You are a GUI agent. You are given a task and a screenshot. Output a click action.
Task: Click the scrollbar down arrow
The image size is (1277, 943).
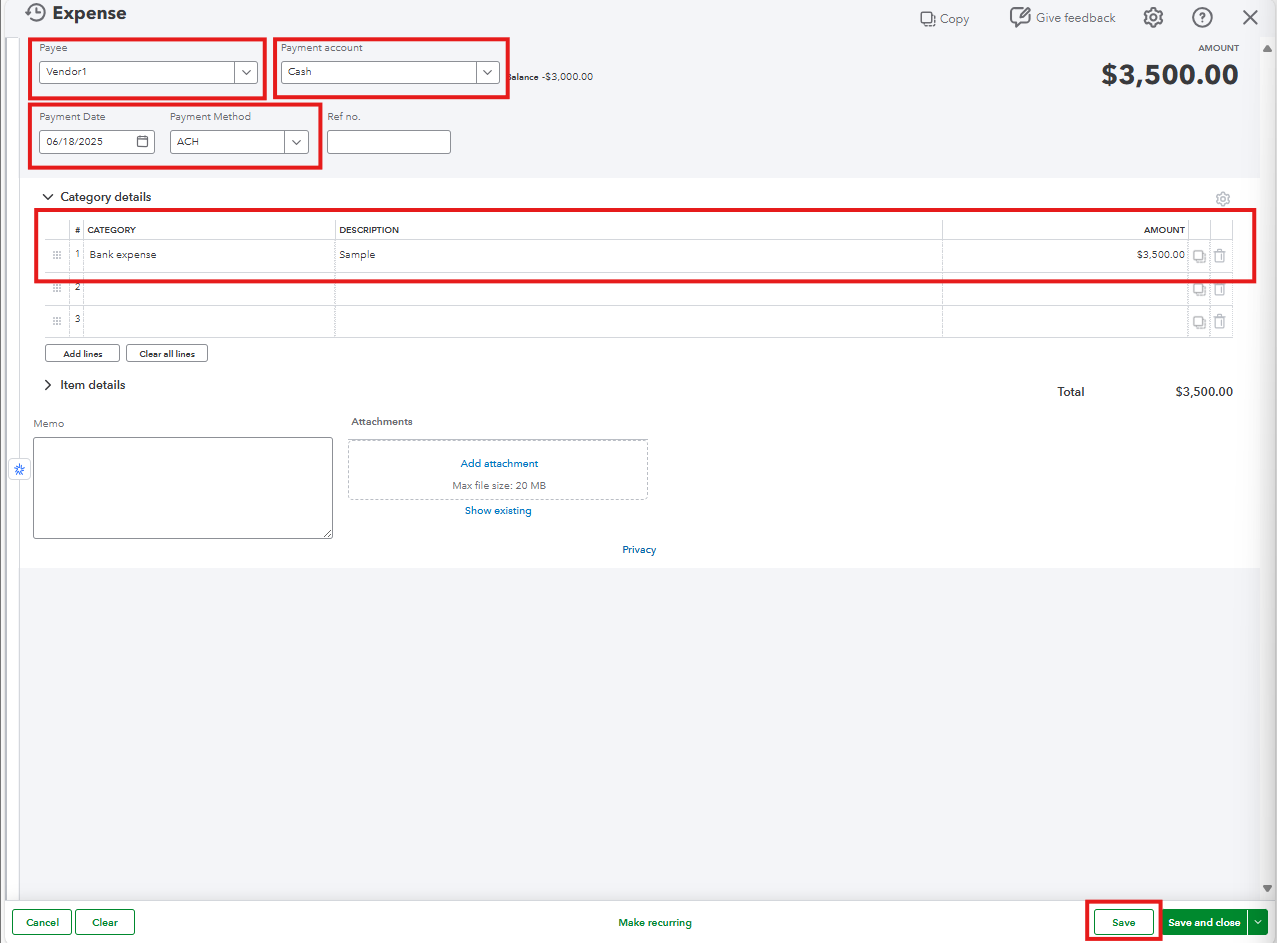(1268, 888)
